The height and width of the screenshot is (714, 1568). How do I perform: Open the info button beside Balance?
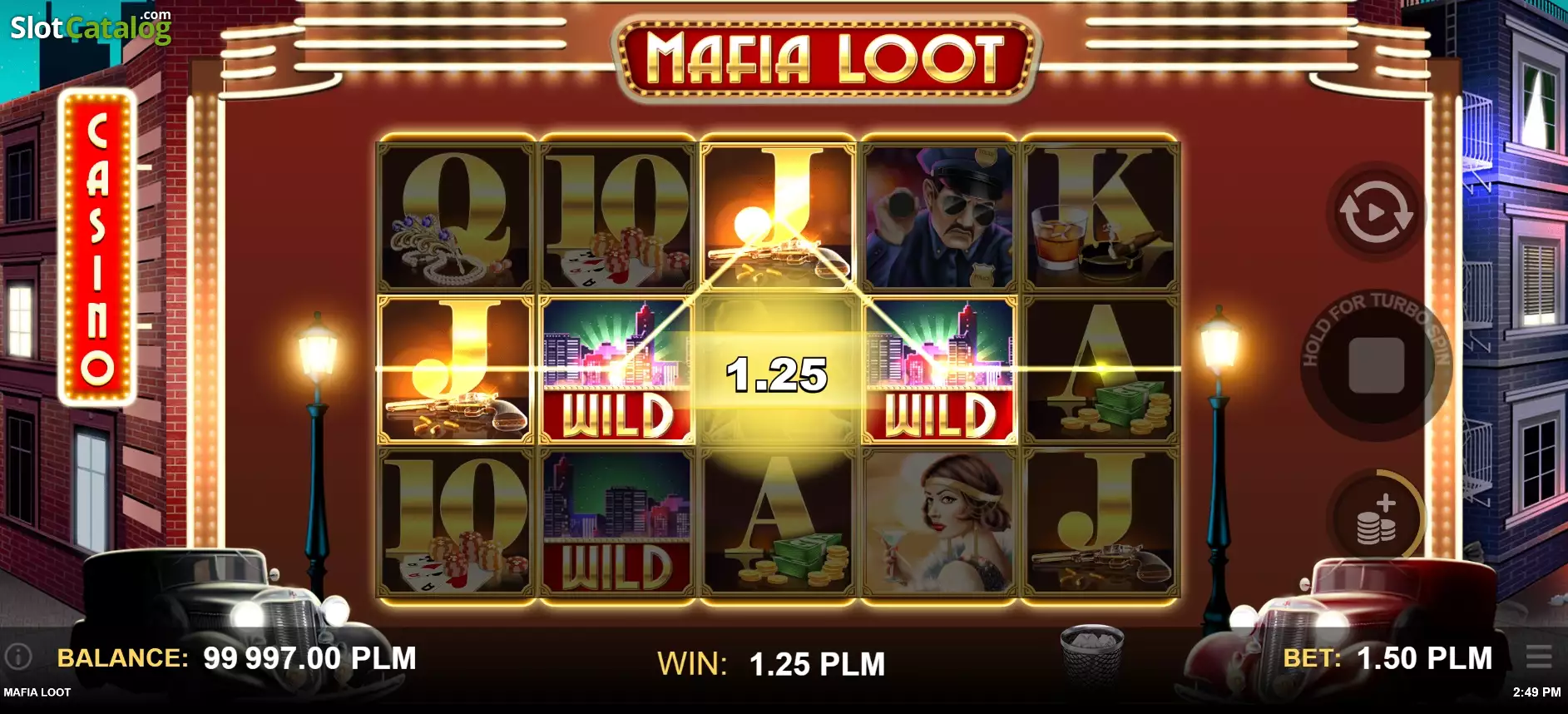pos(18,657)
